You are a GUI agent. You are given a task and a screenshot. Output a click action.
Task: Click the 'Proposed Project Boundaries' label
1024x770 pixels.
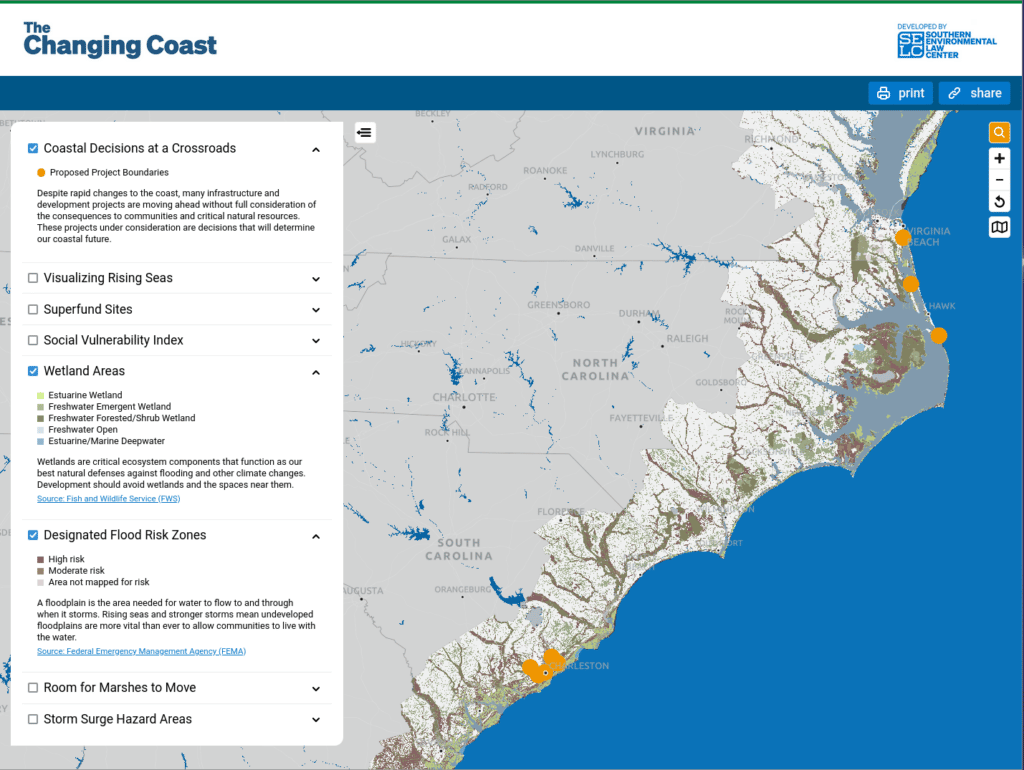pyautogui.click(x=109, y=172)
